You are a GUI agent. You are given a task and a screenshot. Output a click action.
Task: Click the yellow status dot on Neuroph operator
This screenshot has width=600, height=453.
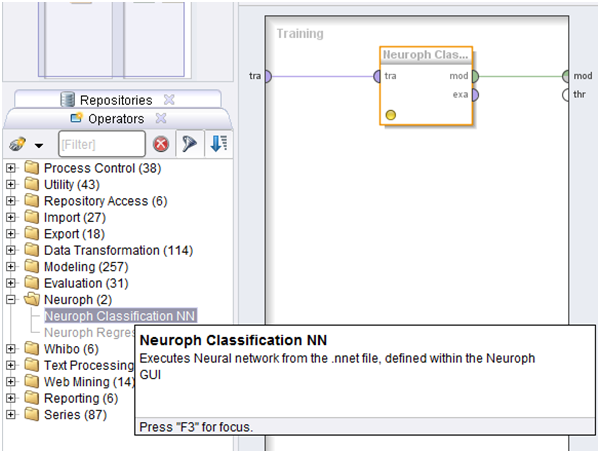(x=390, y=114)
